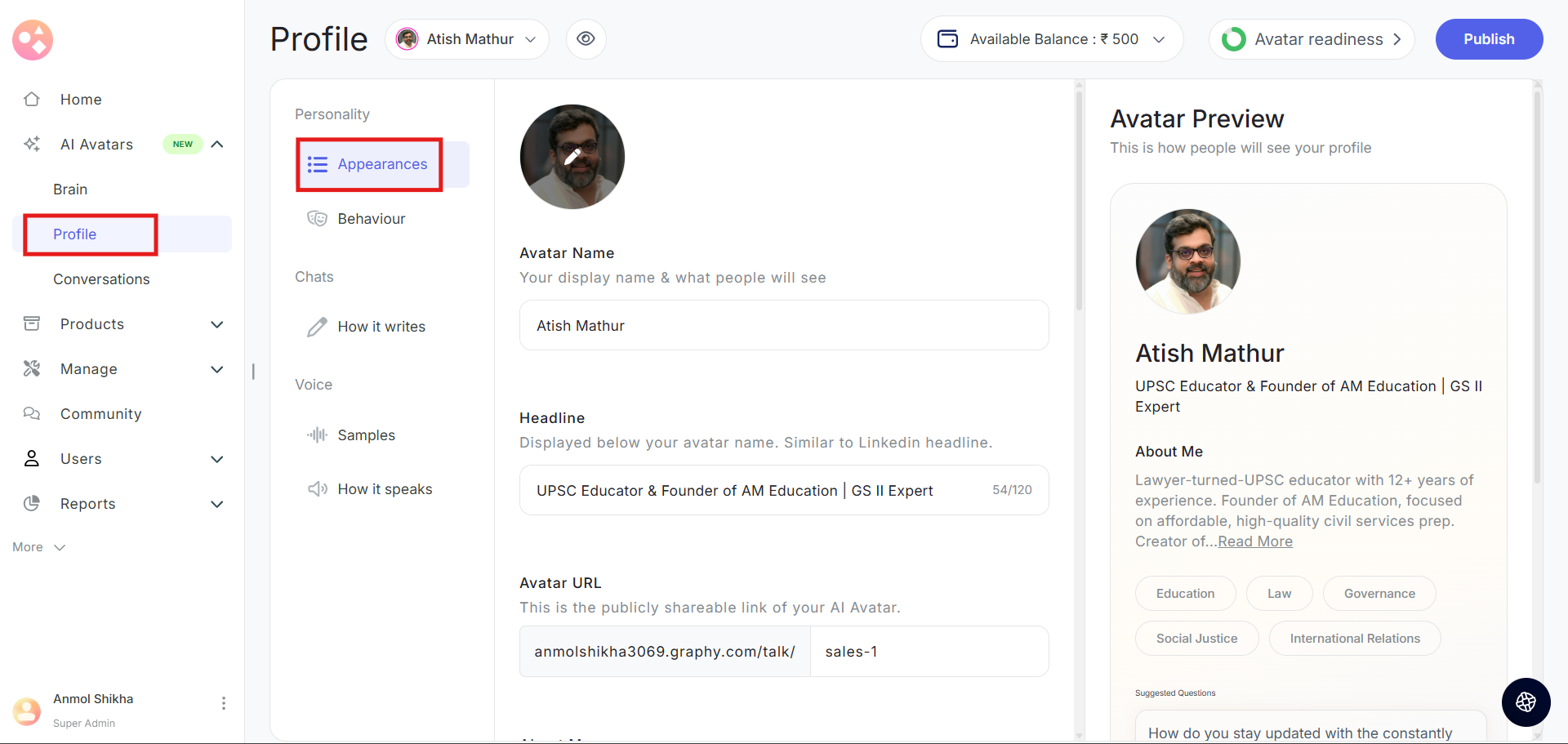Go to the Conversations menu item
Image resolution: width=1568 pixels, height=744 pixels.
[x=101, y=279]
